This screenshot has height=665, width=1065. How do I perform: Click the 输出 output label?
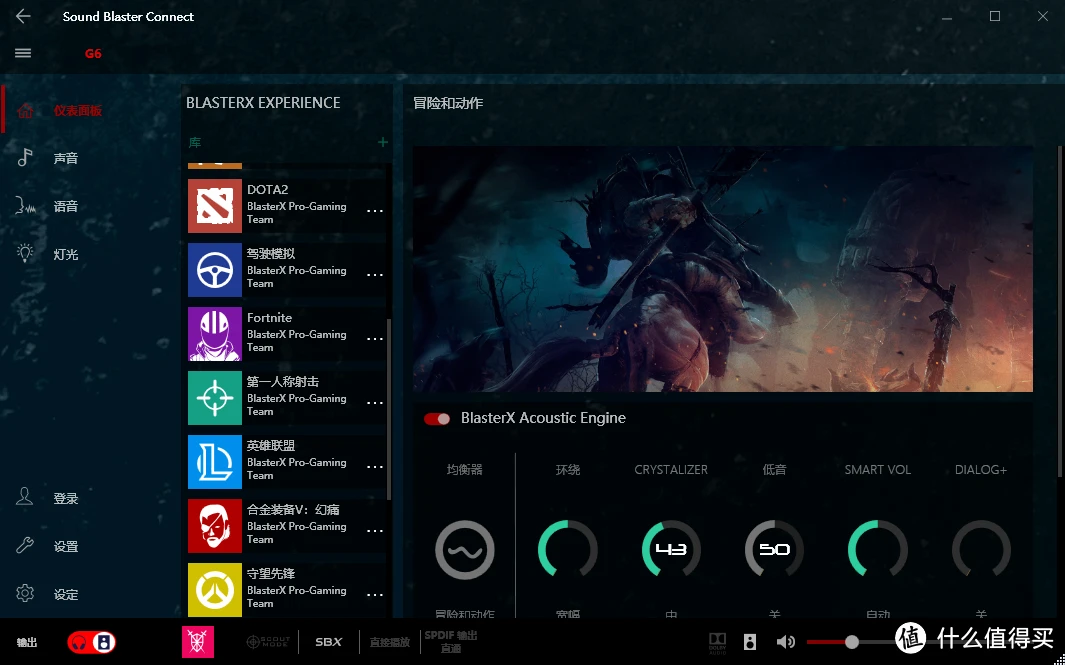pyautogui.click(x=27, y=643)
